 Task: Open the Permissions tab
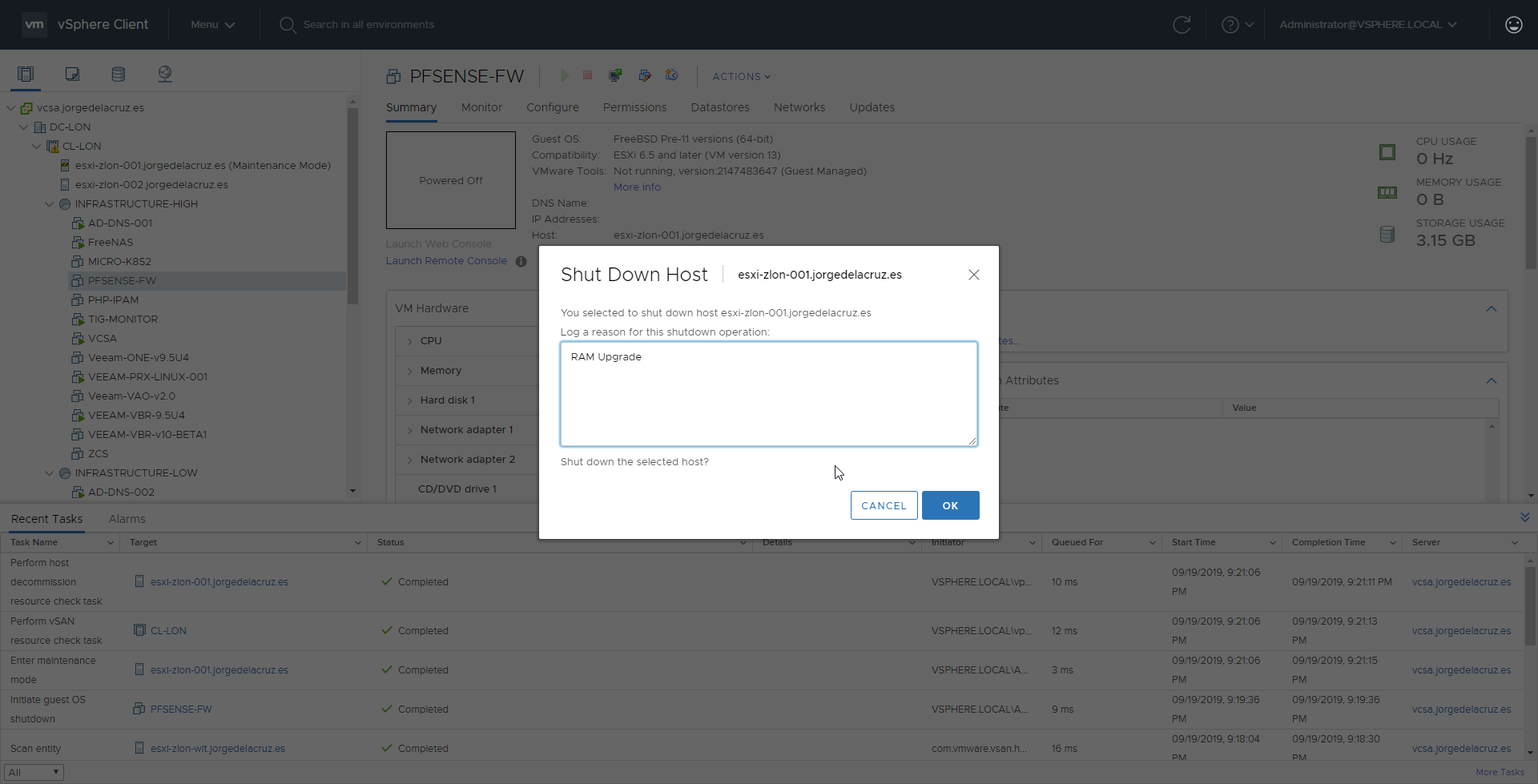634,107
